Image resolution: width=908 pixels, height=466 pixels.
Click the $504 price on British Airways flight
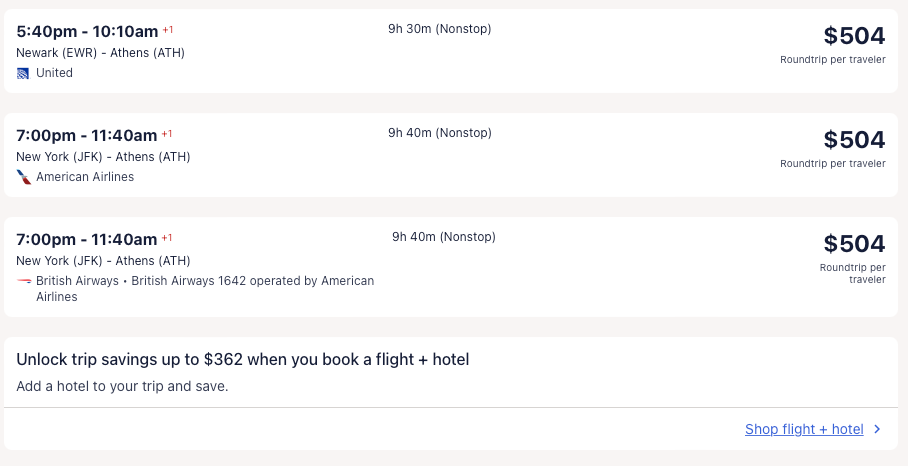click(854, 244)
